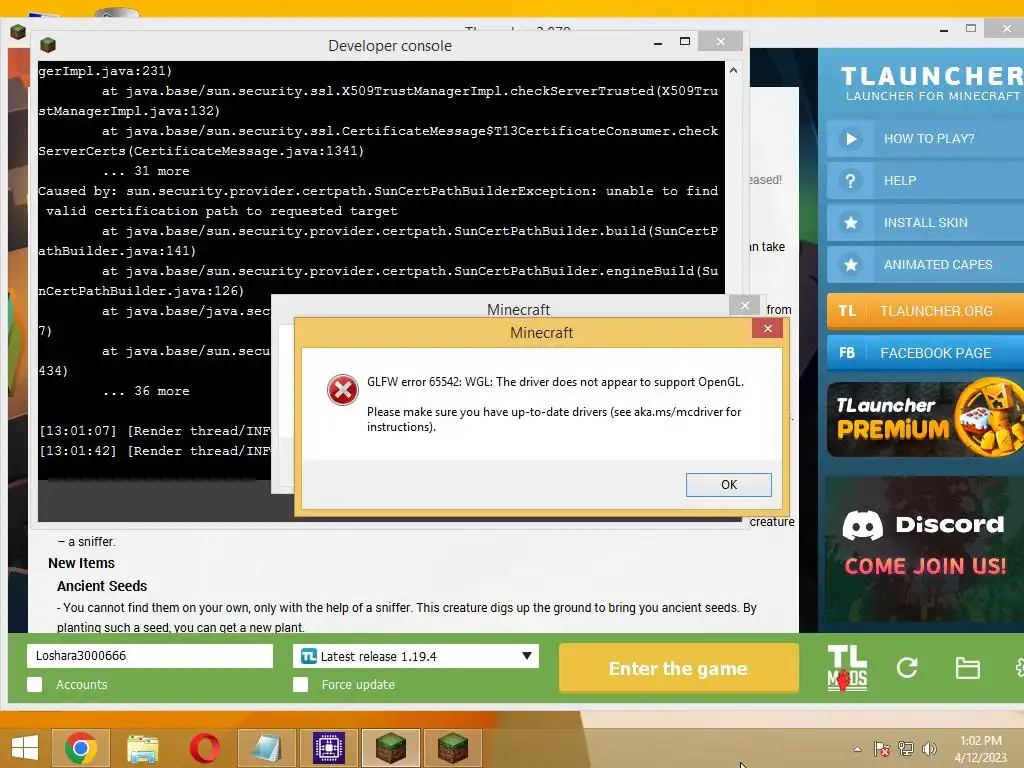The height and width of the screenshot is (768, 1024).
Task: Click the star icon beside Install Skin
Action: point(850,223)
